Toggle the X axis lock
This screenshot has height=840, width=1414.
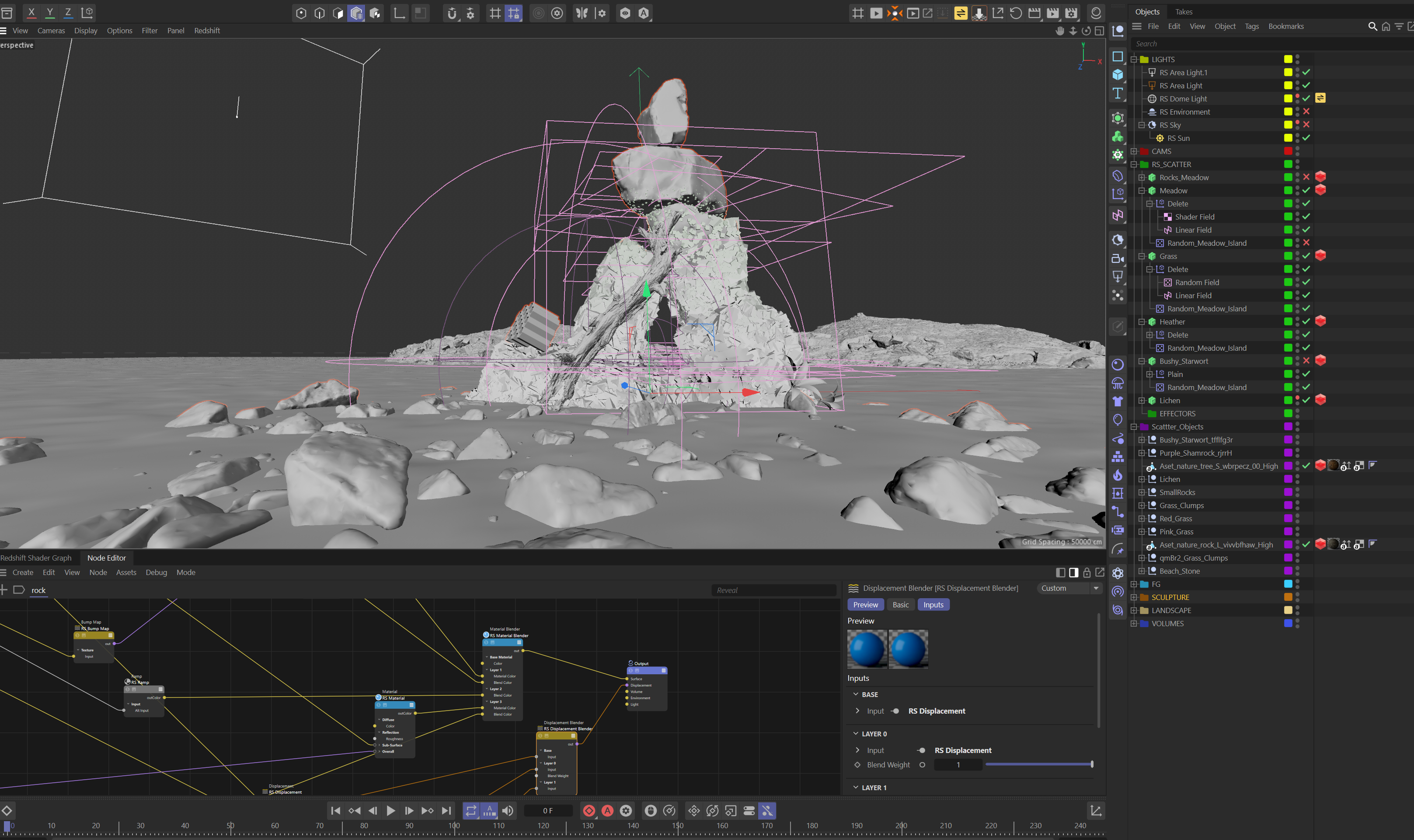point(31,12)
